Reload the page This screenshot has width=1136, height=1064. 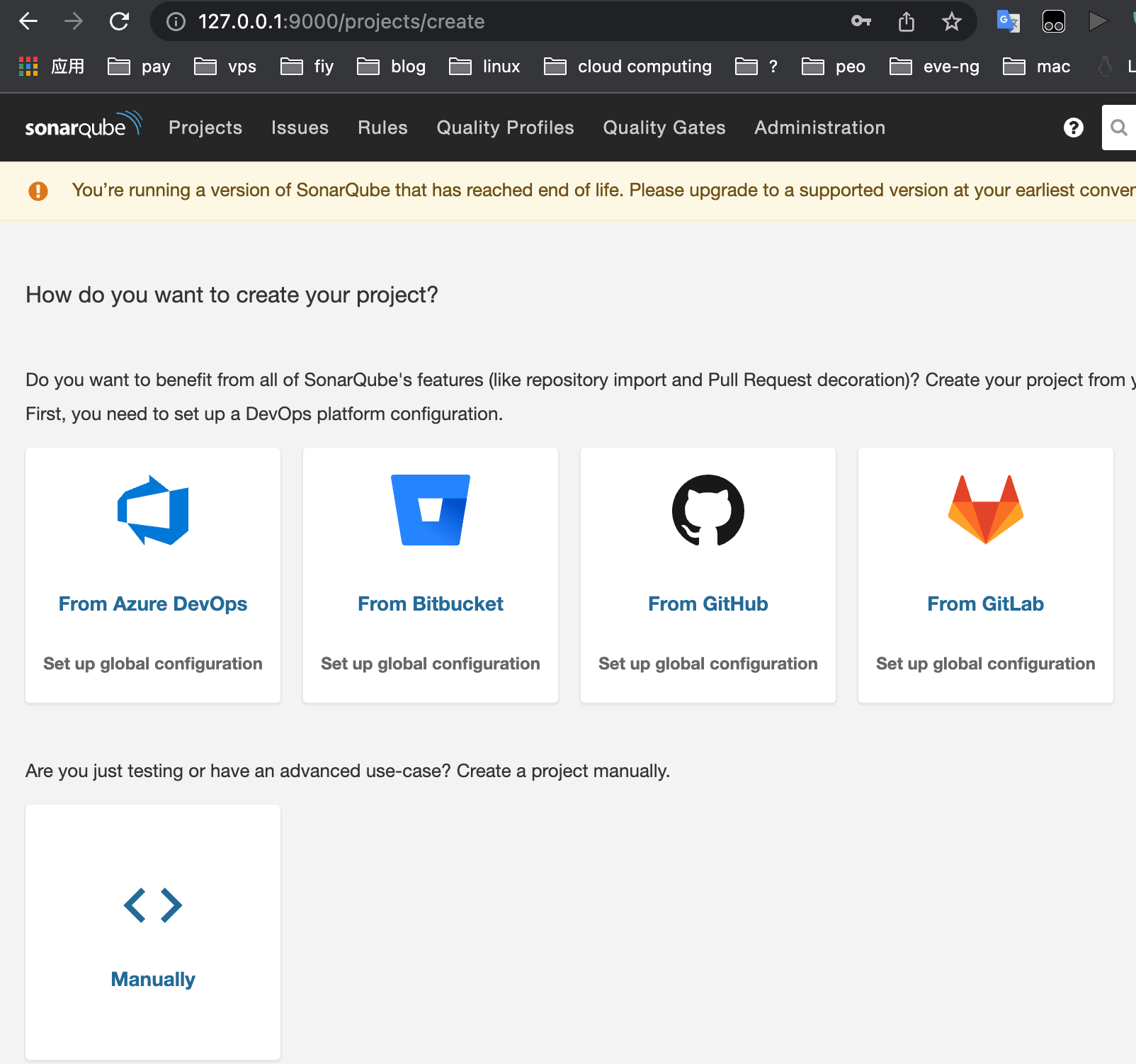pos(119,21)
